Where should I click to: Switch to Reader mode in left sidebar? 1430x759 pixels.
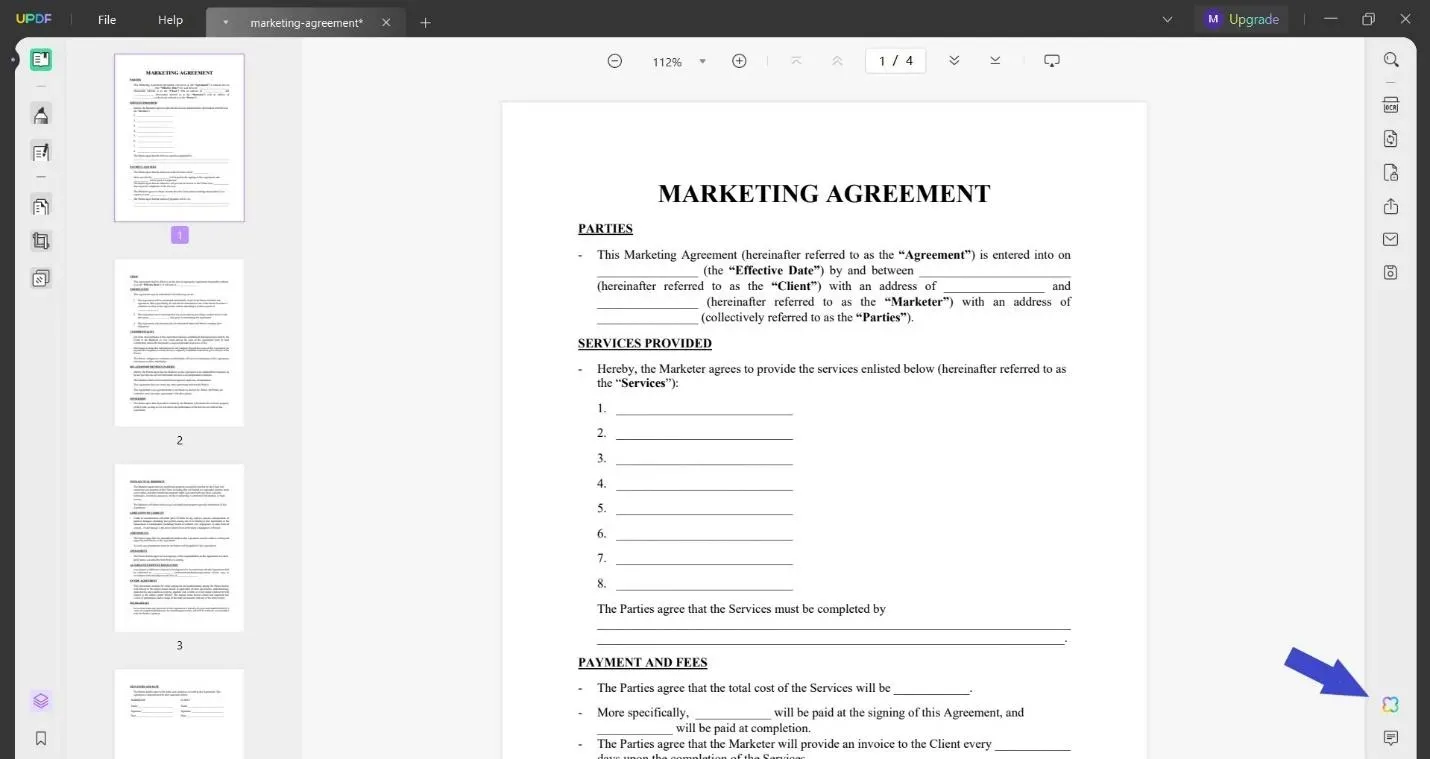41,60
